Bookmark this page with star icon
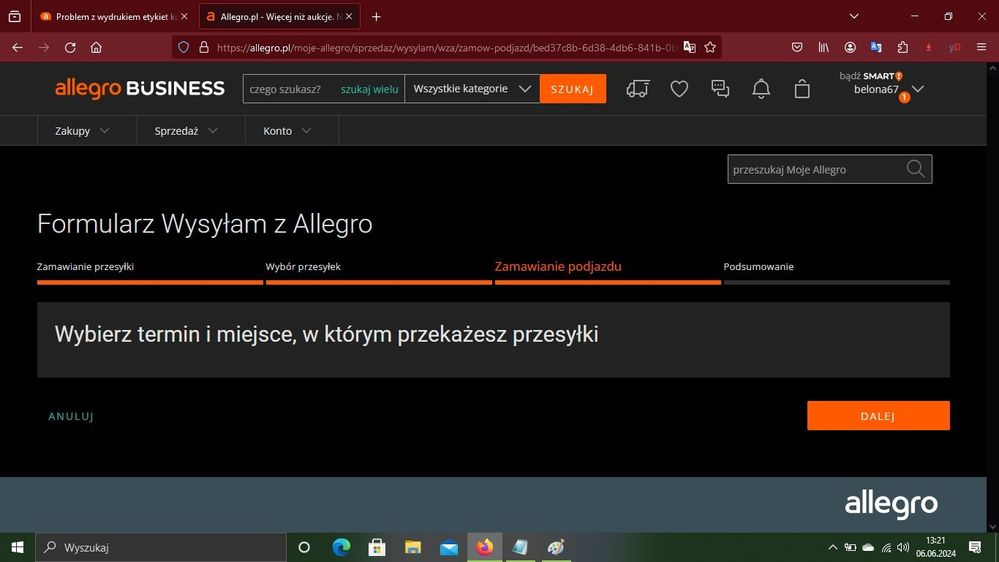 710,47
